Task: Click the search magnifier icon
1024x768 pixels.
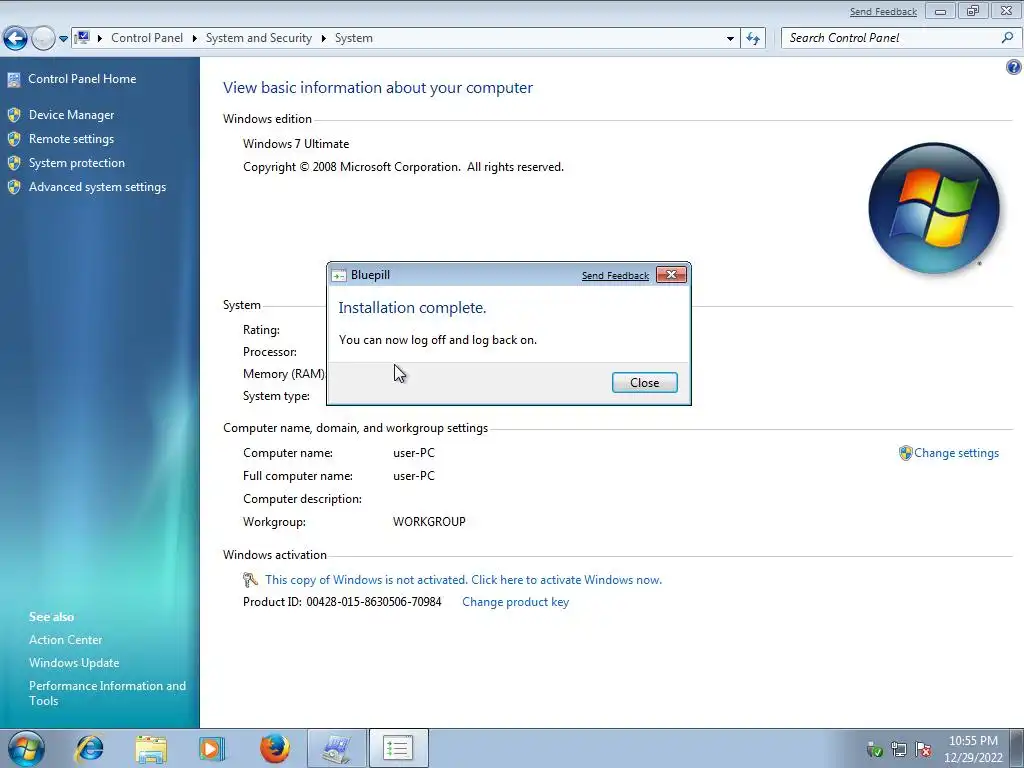Action: click(x=1007, y=38)
